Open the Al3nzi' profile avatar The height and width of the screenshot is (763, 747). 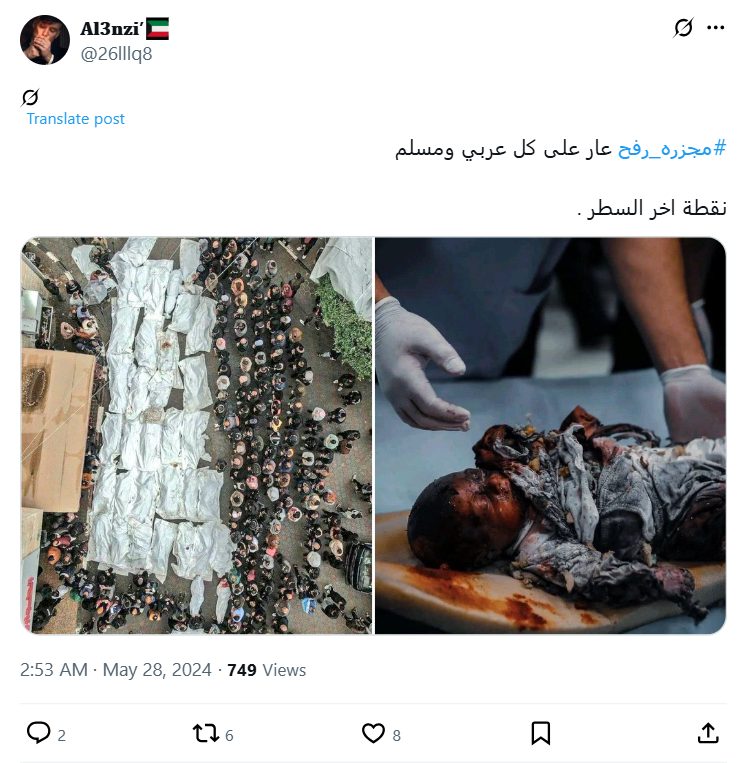[x=45, y=40]
